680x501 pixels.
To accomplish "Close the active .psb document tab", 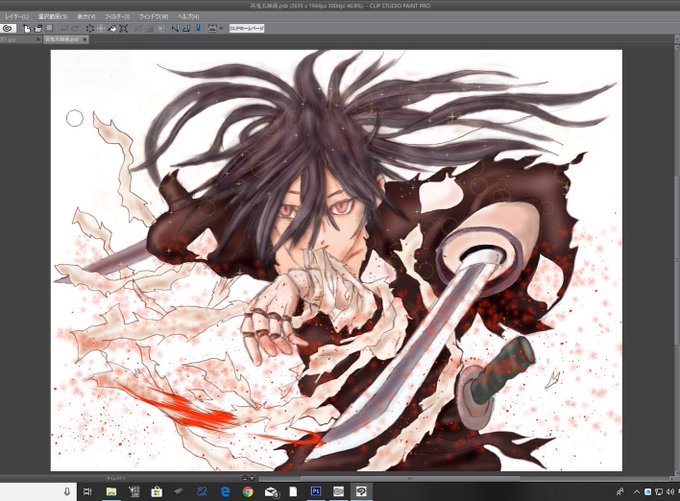I will [85, 39].
